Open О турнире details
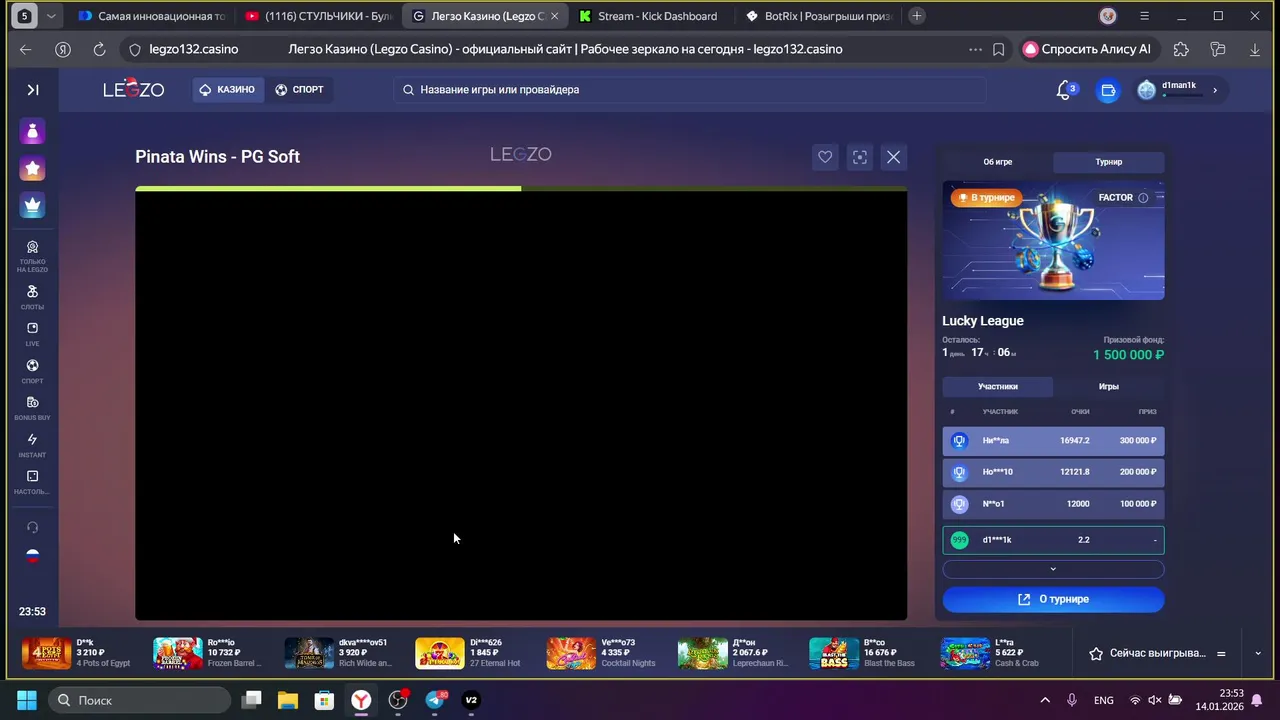Screen dimensions: 1280x720 coord(1053,599)
